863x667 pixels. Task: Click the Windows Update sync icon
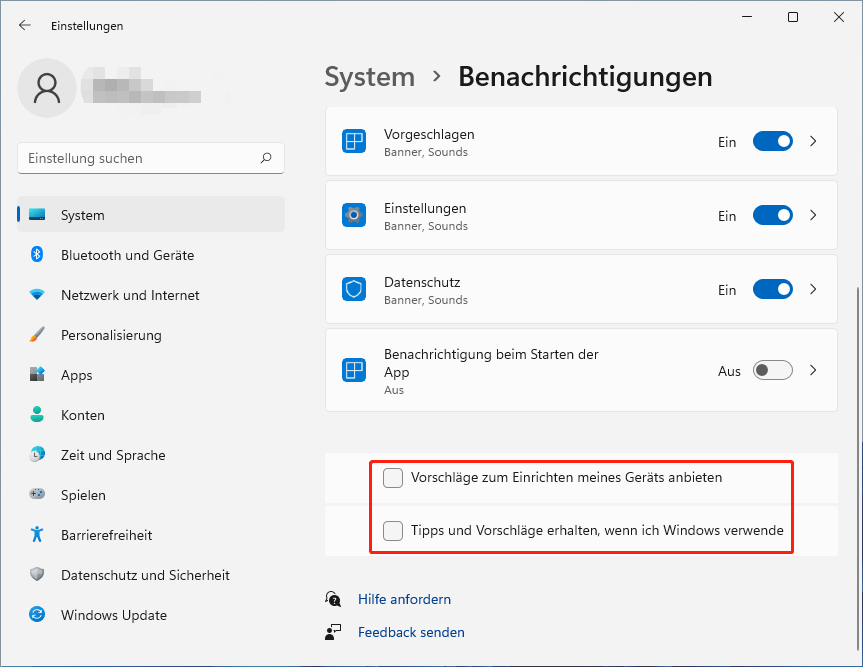pos(37,614)
